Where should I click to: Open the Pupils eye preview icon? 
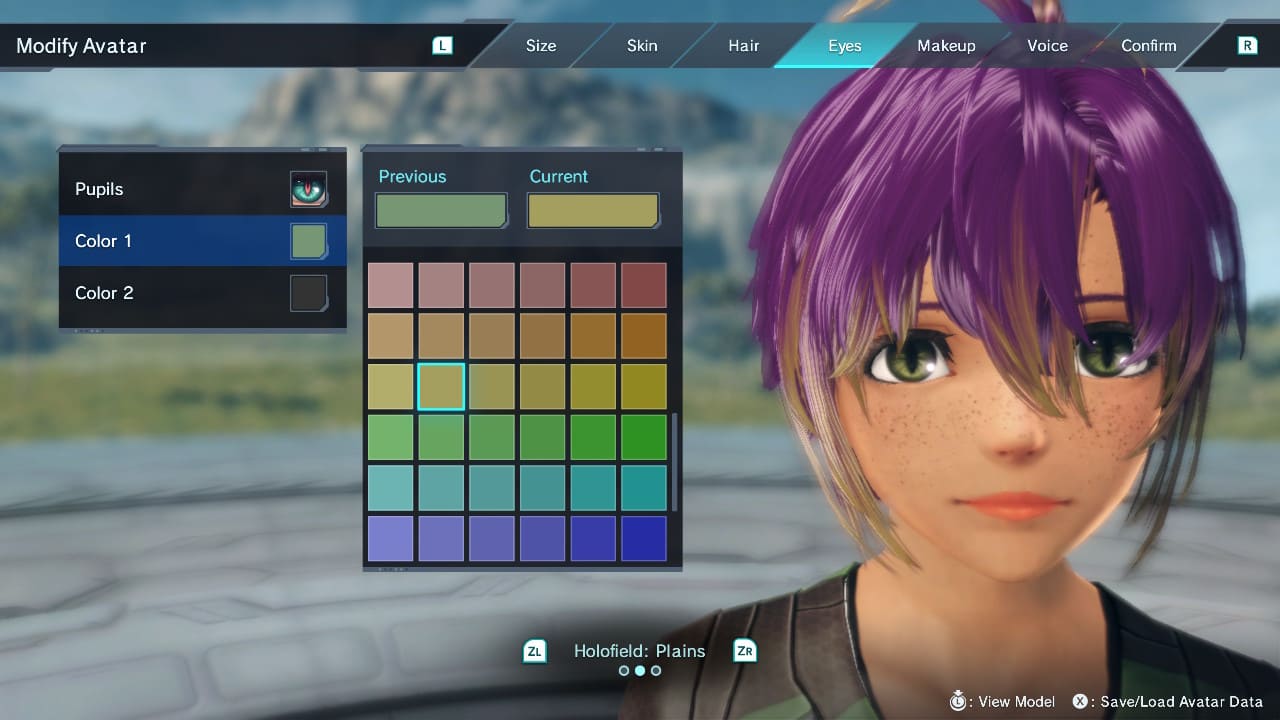pos(308,189)
